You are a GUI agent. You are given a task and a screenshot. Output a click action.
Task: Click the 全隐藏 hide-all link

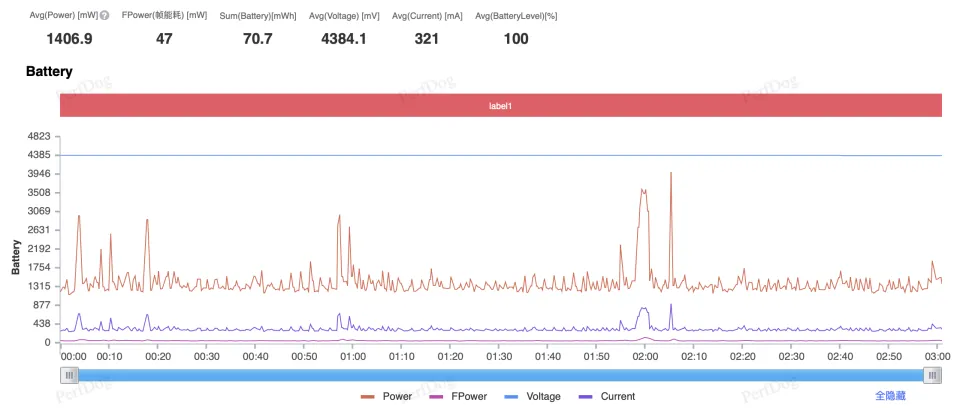tap(890, 396)
